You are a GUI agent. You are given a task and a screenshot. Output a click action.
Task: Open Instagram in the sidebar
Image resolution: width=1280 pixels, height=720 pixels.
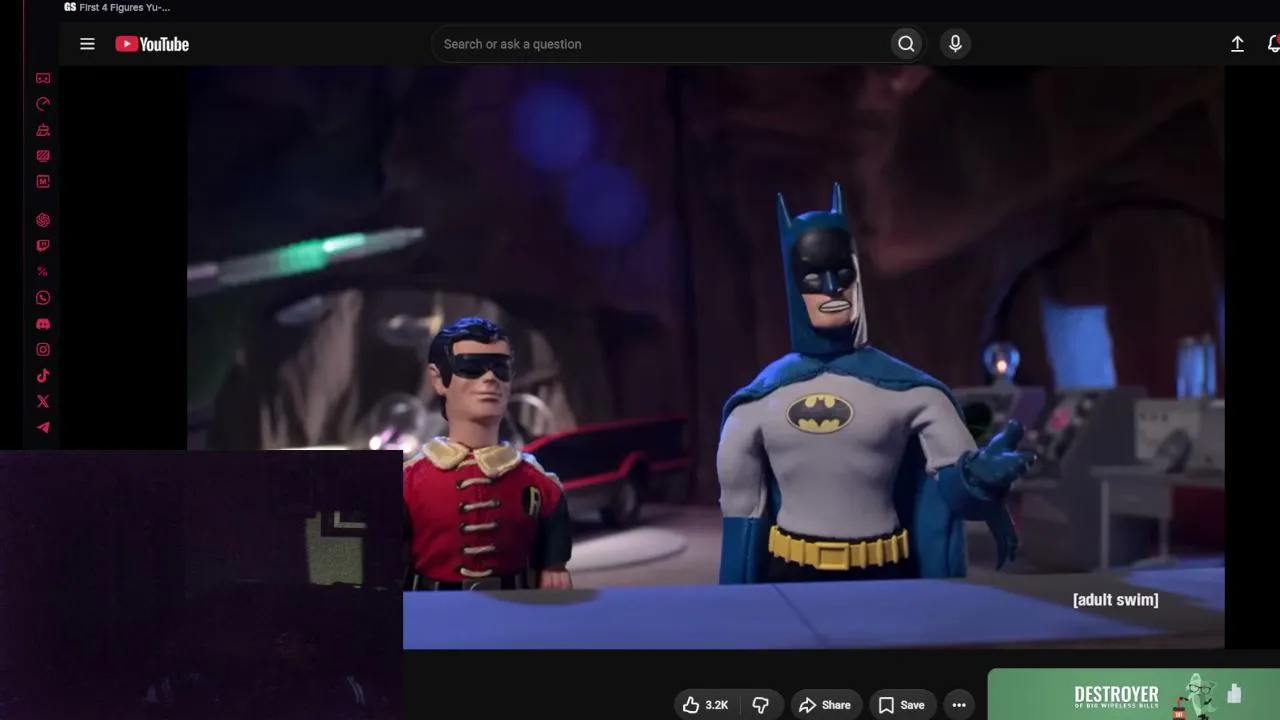pos(43,350)
